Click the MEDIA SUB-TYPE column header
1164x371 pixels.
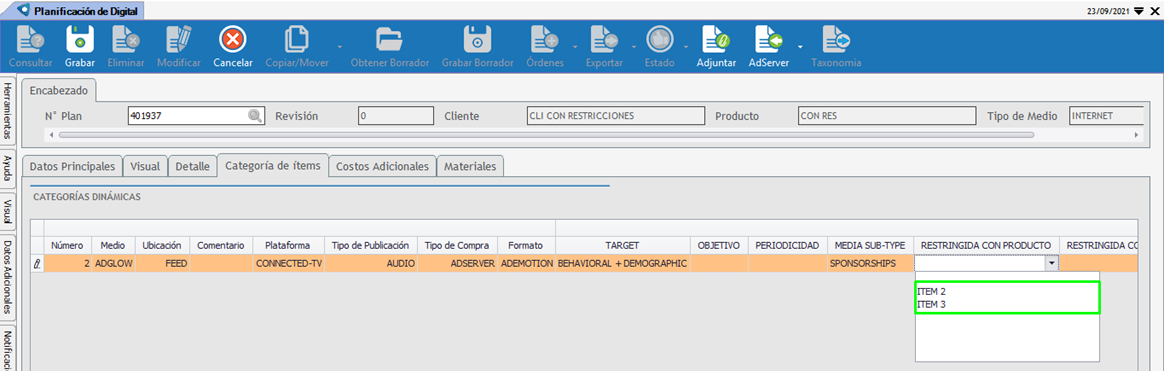pyautogui.click(x=870, y=245)
